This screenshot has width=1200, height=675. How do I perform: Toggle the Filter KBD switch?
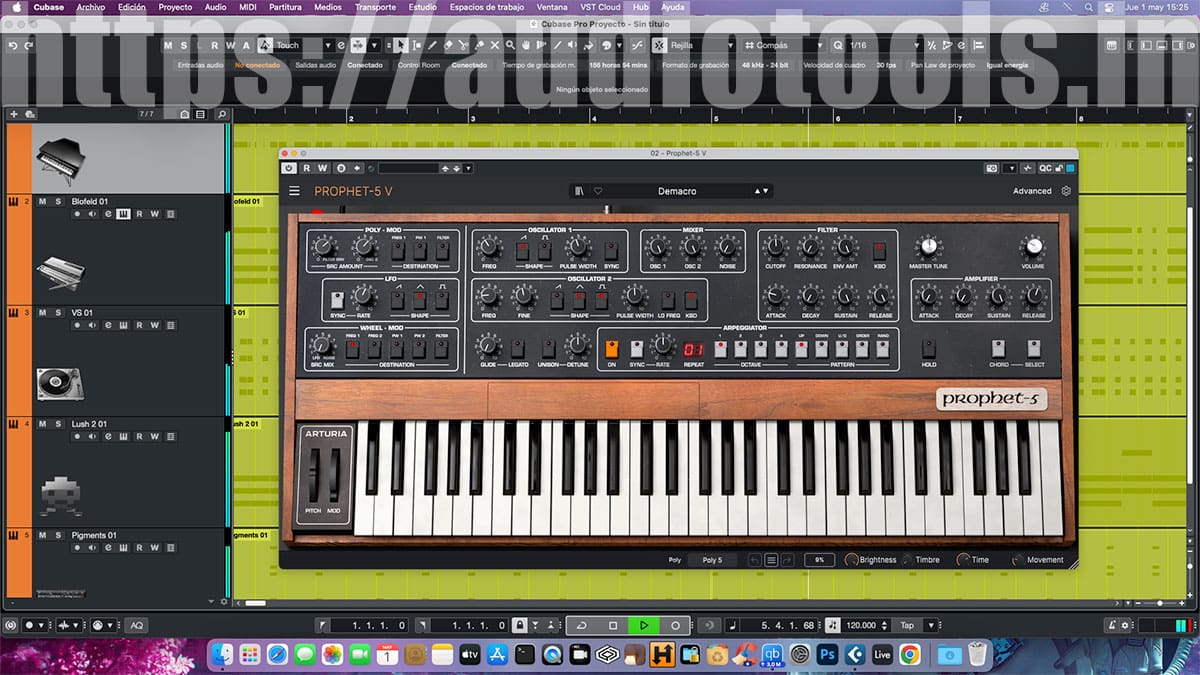[x=880, y=249]
